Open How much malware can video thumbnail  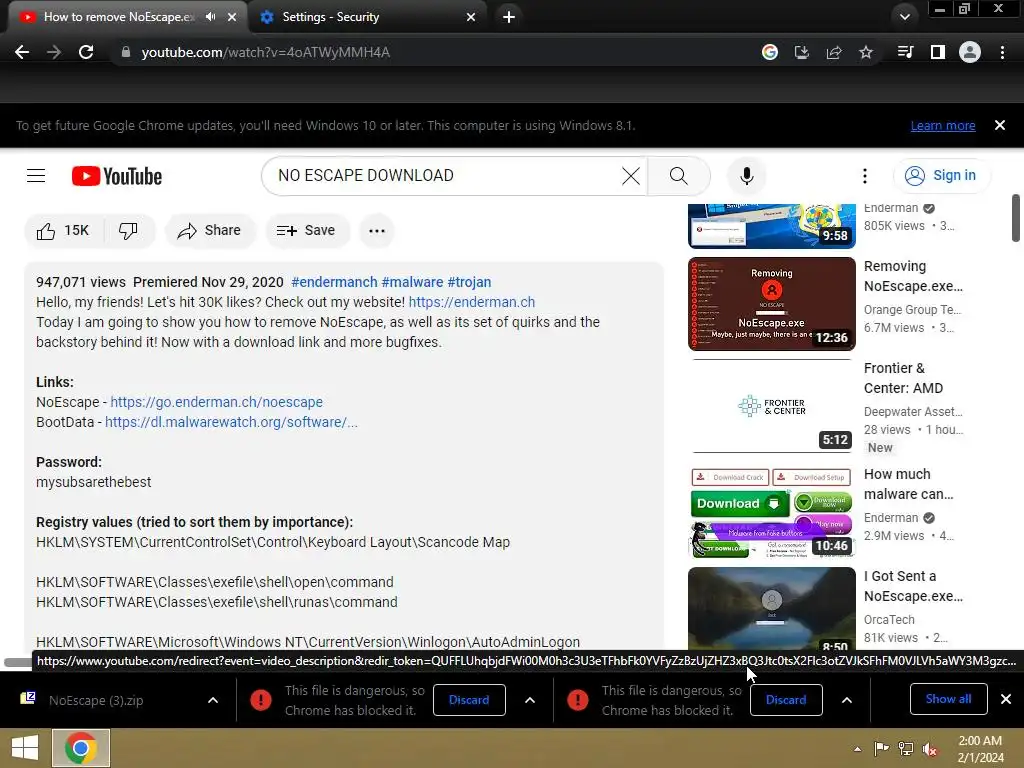(772, 511)
